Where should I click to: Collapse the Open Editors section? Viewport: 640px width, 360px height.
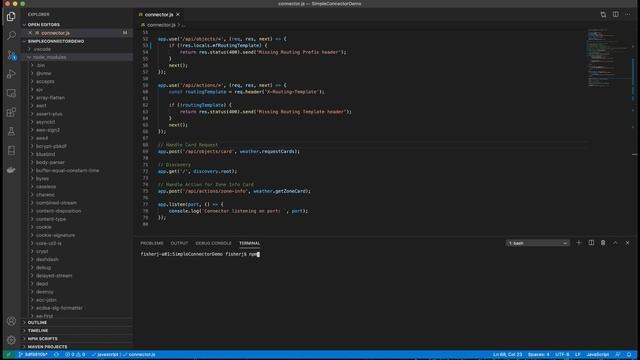pos(43,24)
